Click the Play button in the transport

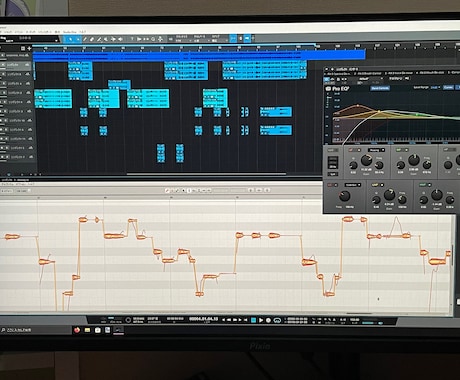[261, 320]
